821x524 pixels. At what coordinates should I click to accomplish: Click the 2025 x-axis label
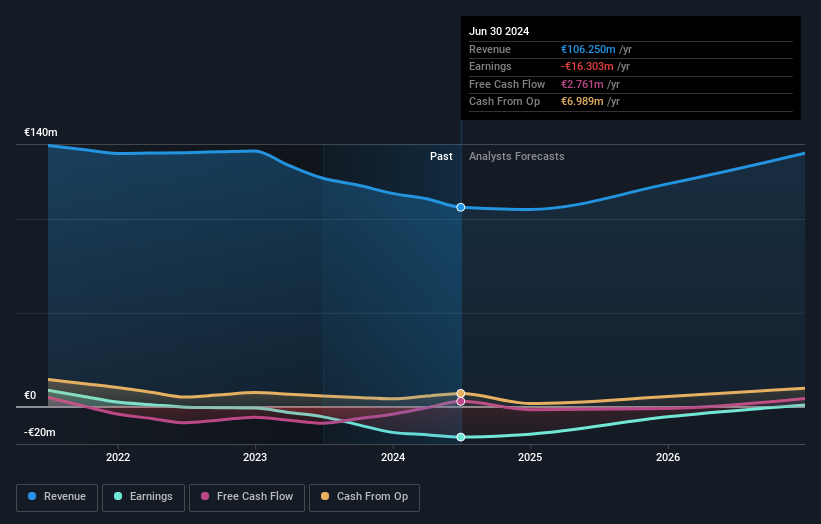click(x=530, y=457)
